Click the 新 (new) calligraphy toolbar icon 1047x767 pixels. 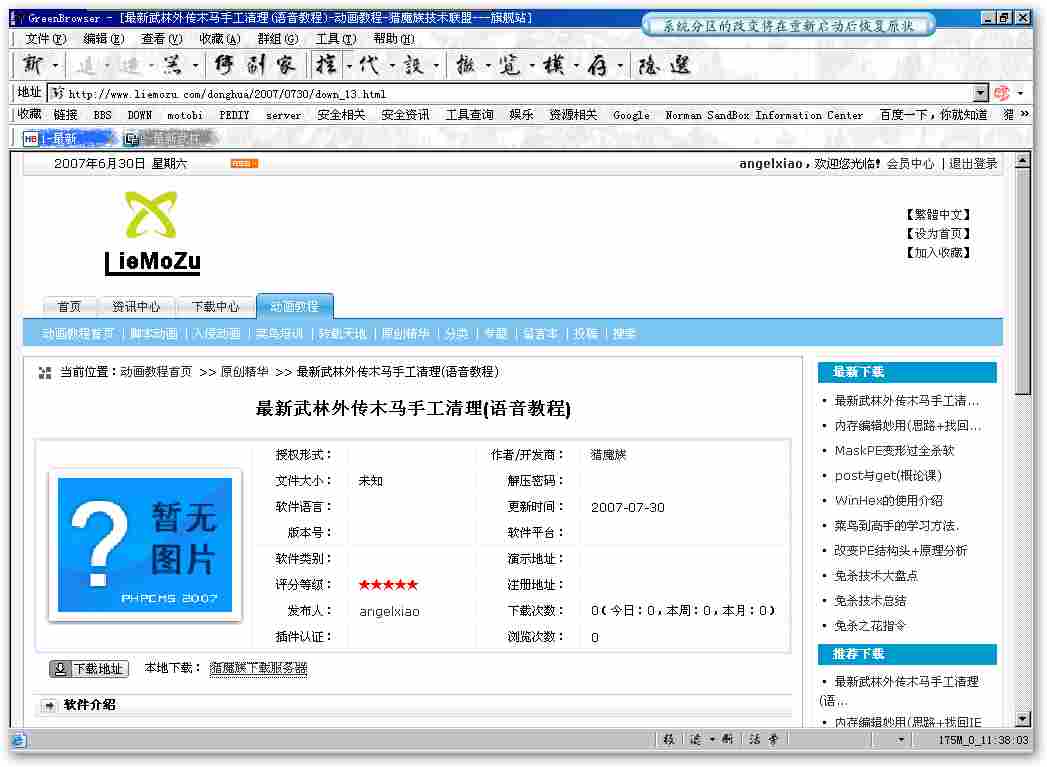[33, 65]
